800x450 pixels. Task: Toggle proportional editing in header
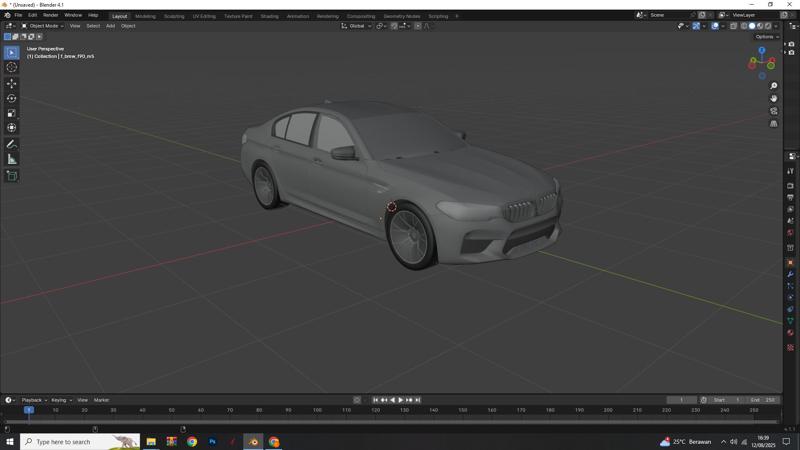418,26
